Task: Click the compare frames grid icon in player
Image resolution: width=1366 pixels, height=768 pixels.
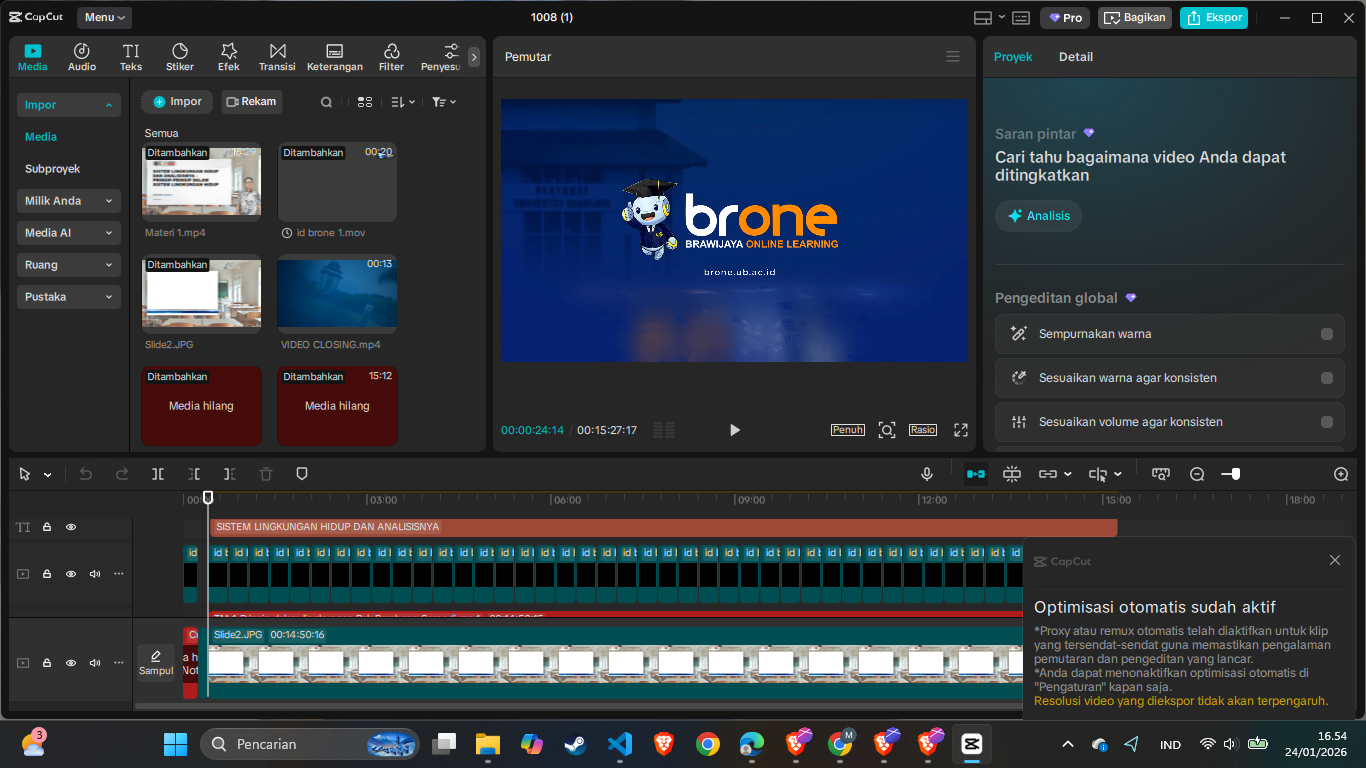Action: tap(664, 430)
